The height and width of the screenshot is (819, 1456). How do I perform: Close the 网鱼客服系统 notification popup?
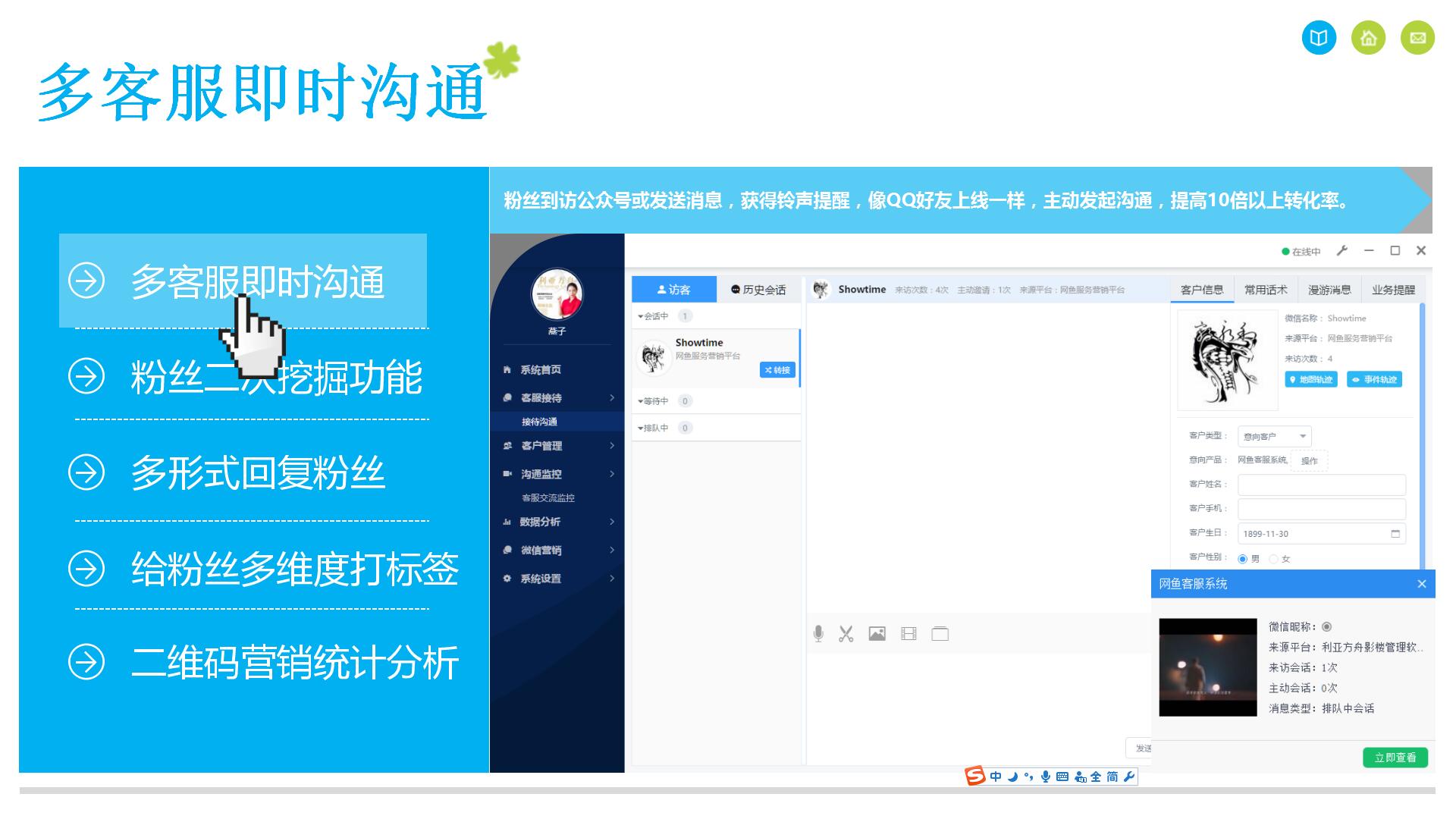point(1422,584)
